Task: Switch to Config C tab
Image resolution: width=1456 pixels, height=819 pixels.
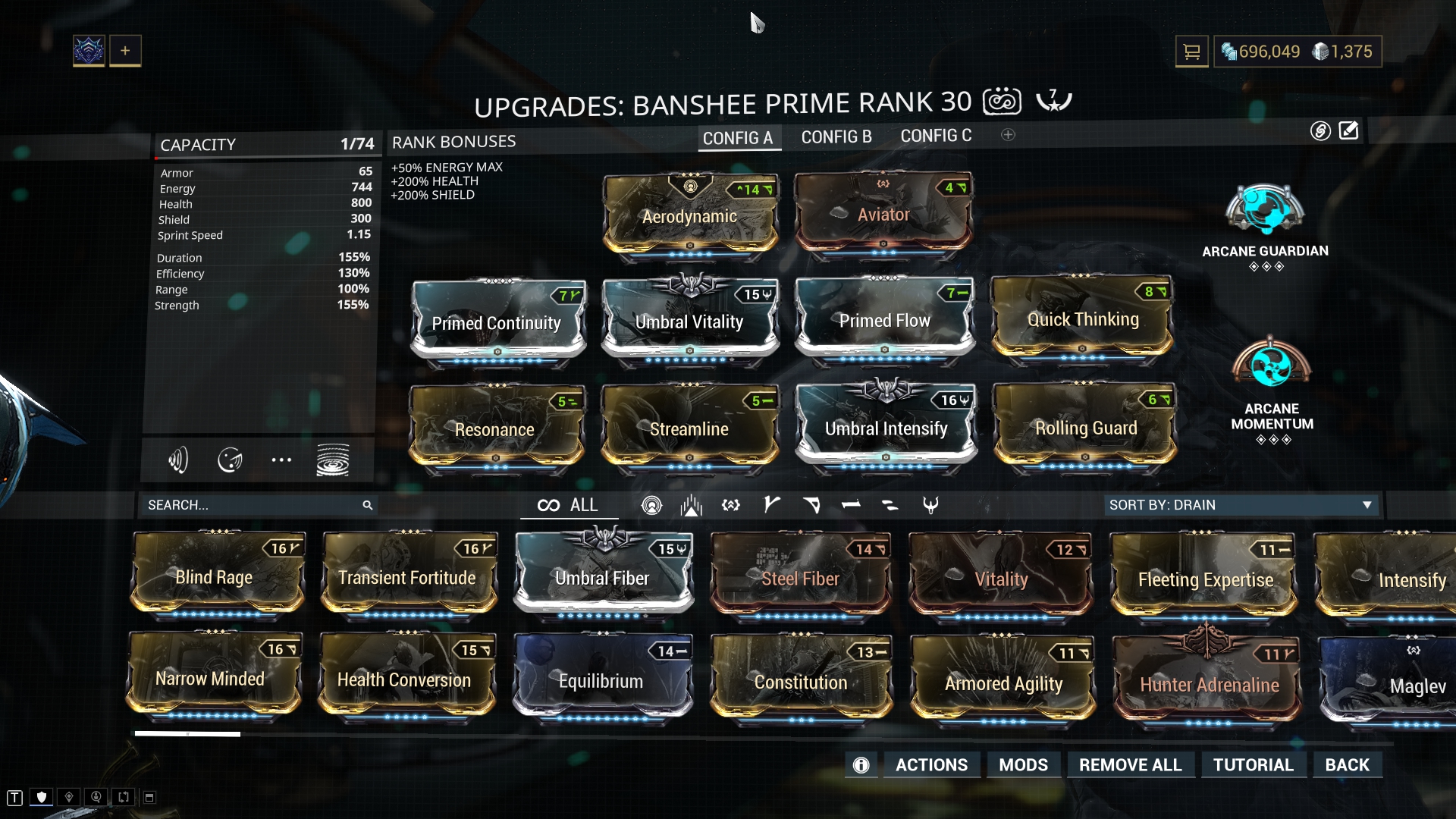Action: point(936,136)
